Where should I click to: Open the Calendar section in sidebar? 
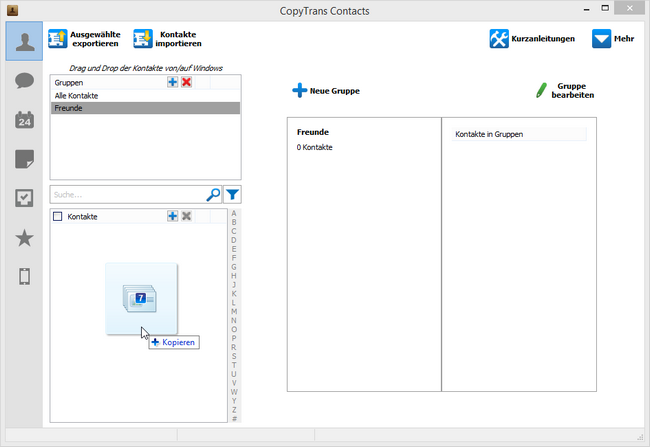24,120
